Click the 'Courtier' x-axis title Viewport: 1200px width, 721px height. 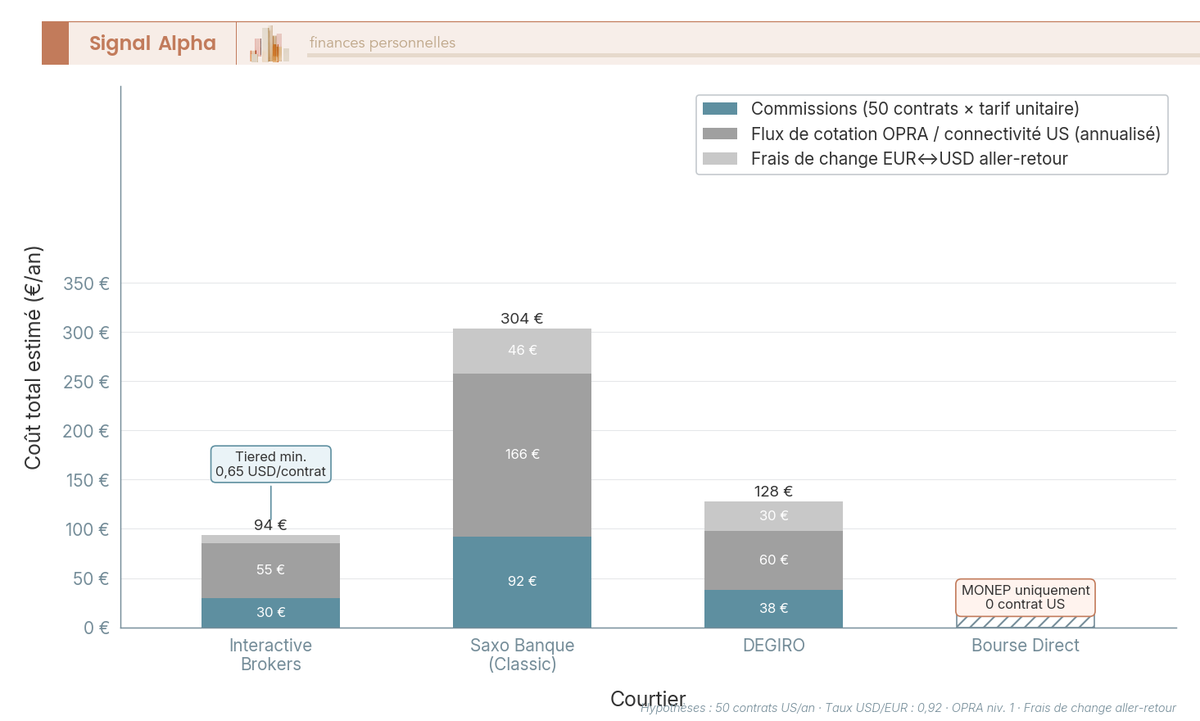[x=648, y=698]
